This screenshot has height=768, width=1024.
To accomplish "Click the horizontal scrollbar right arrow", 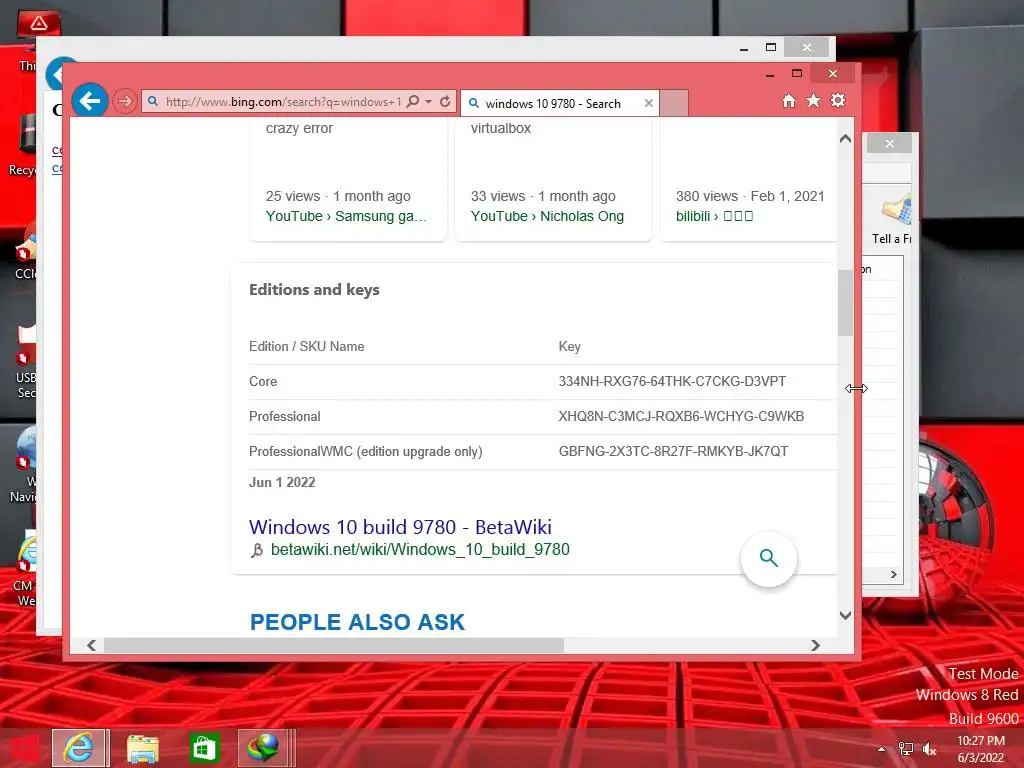I will coord(815,645).
